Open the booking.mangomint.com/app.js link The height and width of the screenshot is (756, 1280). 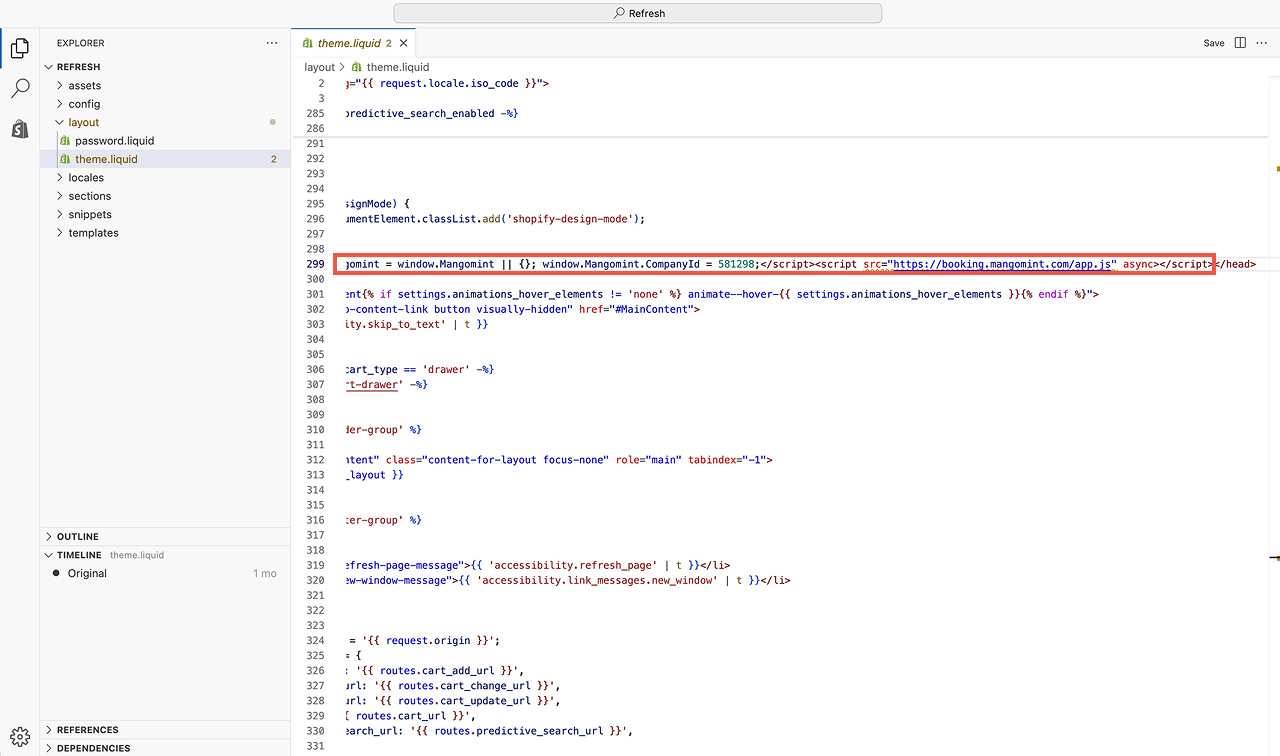1004,264
